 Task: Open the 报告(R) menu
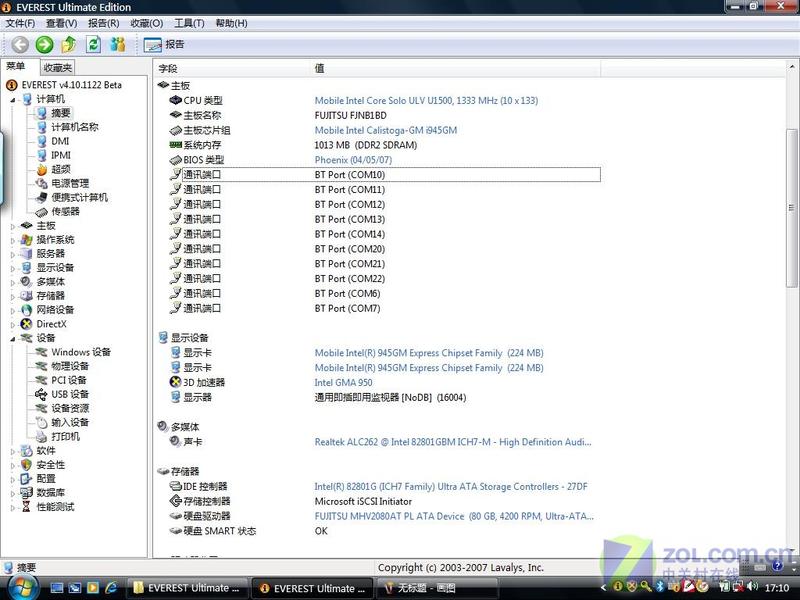(104, 23)
